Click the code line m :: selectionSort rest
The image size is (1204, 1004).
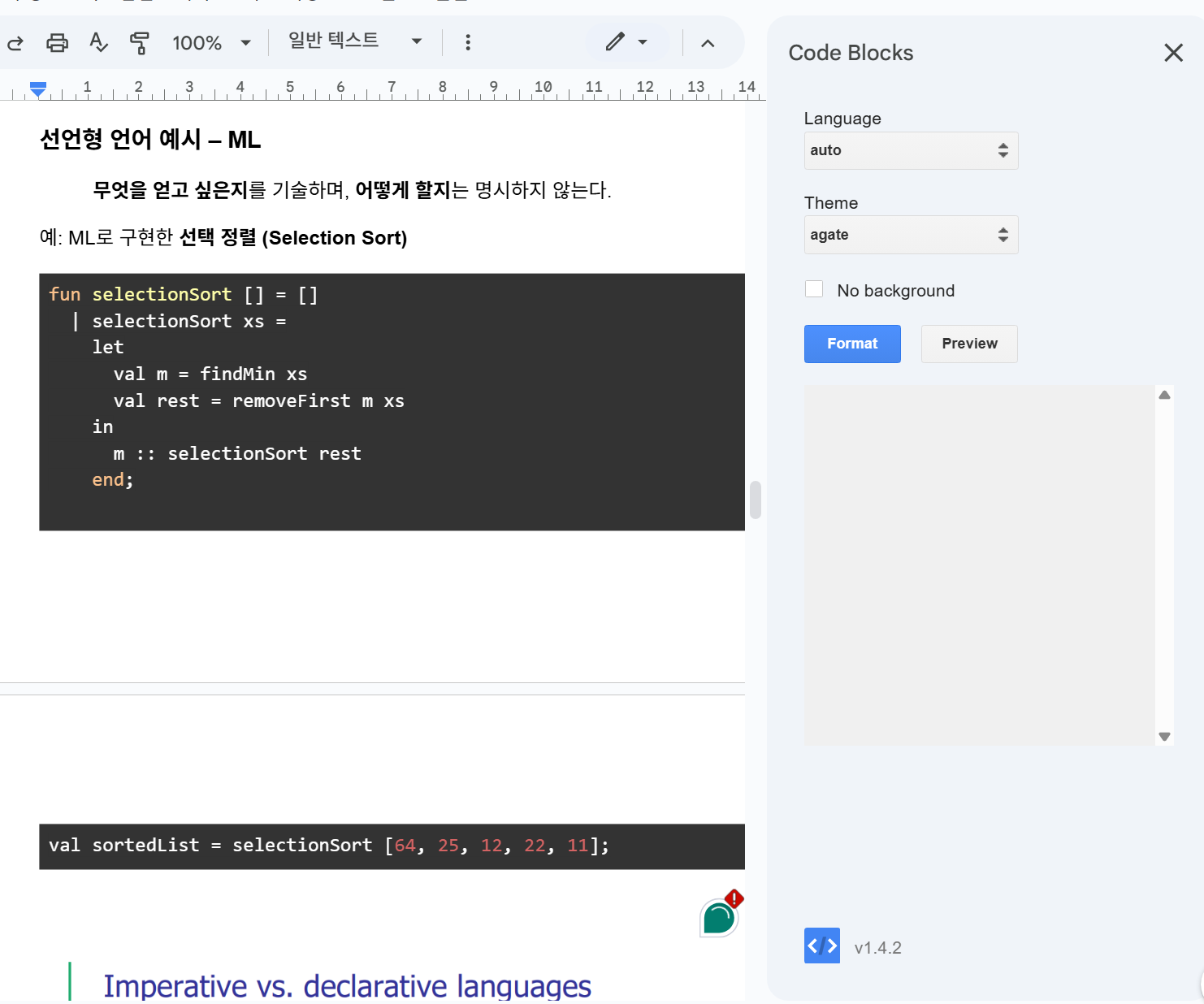[237, 454]
